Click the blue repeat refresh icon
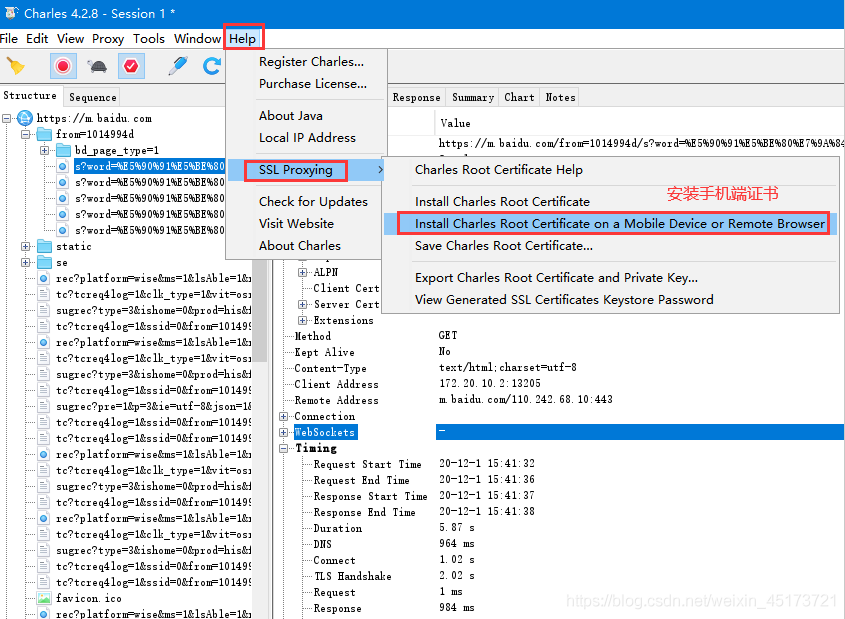Screen dimensions: 845x619 [212, 66]
